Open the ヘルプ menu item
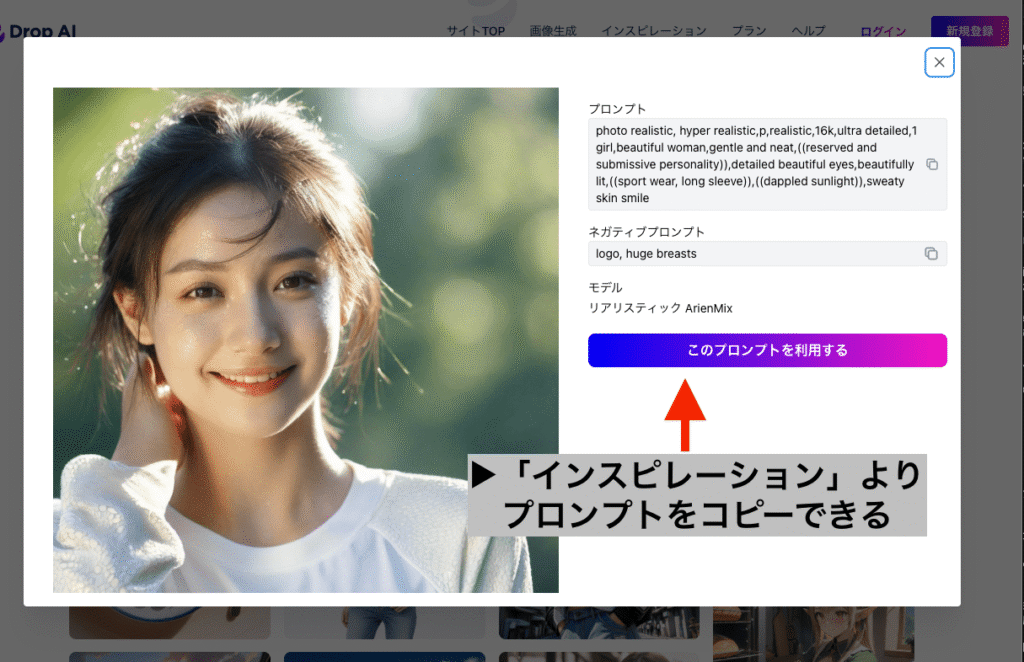 (x=808, y=31)
